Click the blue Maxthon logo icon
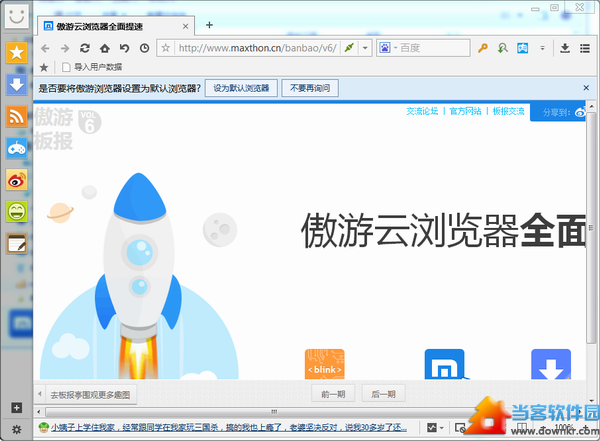Viewport: 600px width, 441px height. [x=445, y=364]
